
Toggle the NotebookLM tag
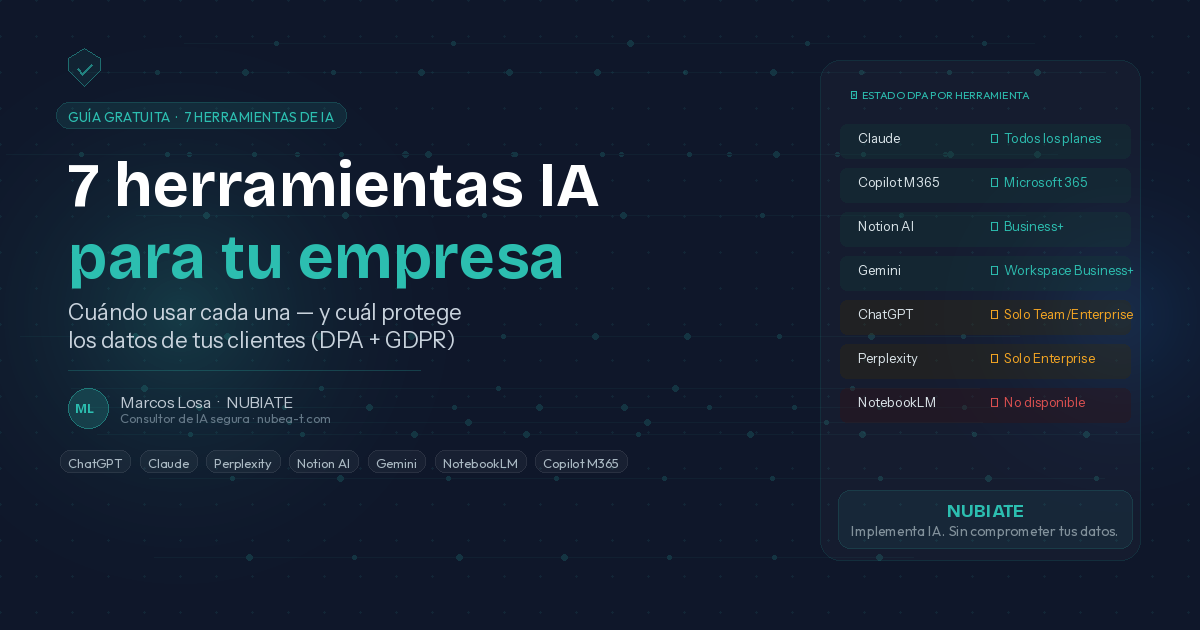tap(480, 463)
